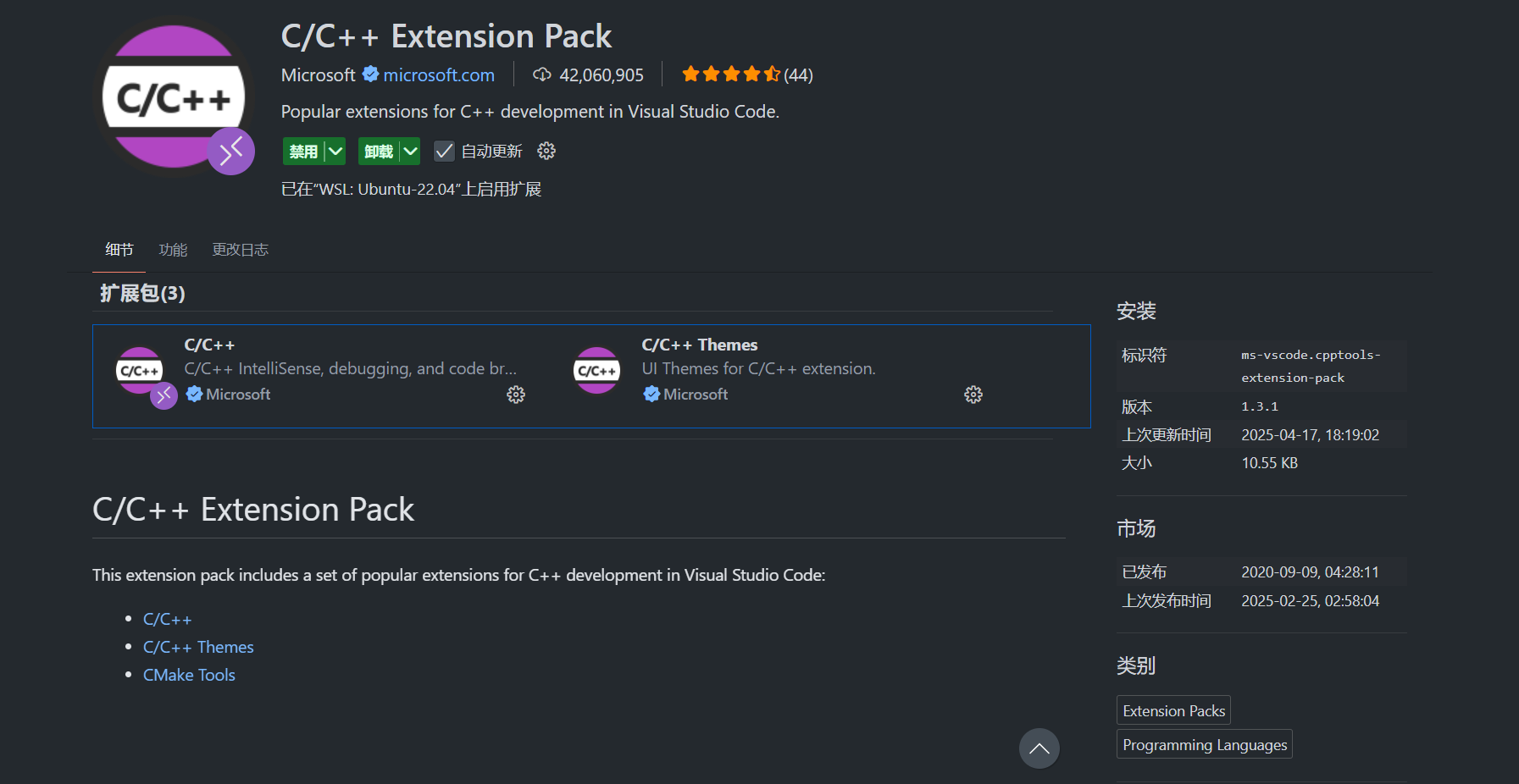The width and height of the screenshot is (1519, 784).
Task: Switch to the 更改日志 changelog tab
Action: click(x=240, y=250)
